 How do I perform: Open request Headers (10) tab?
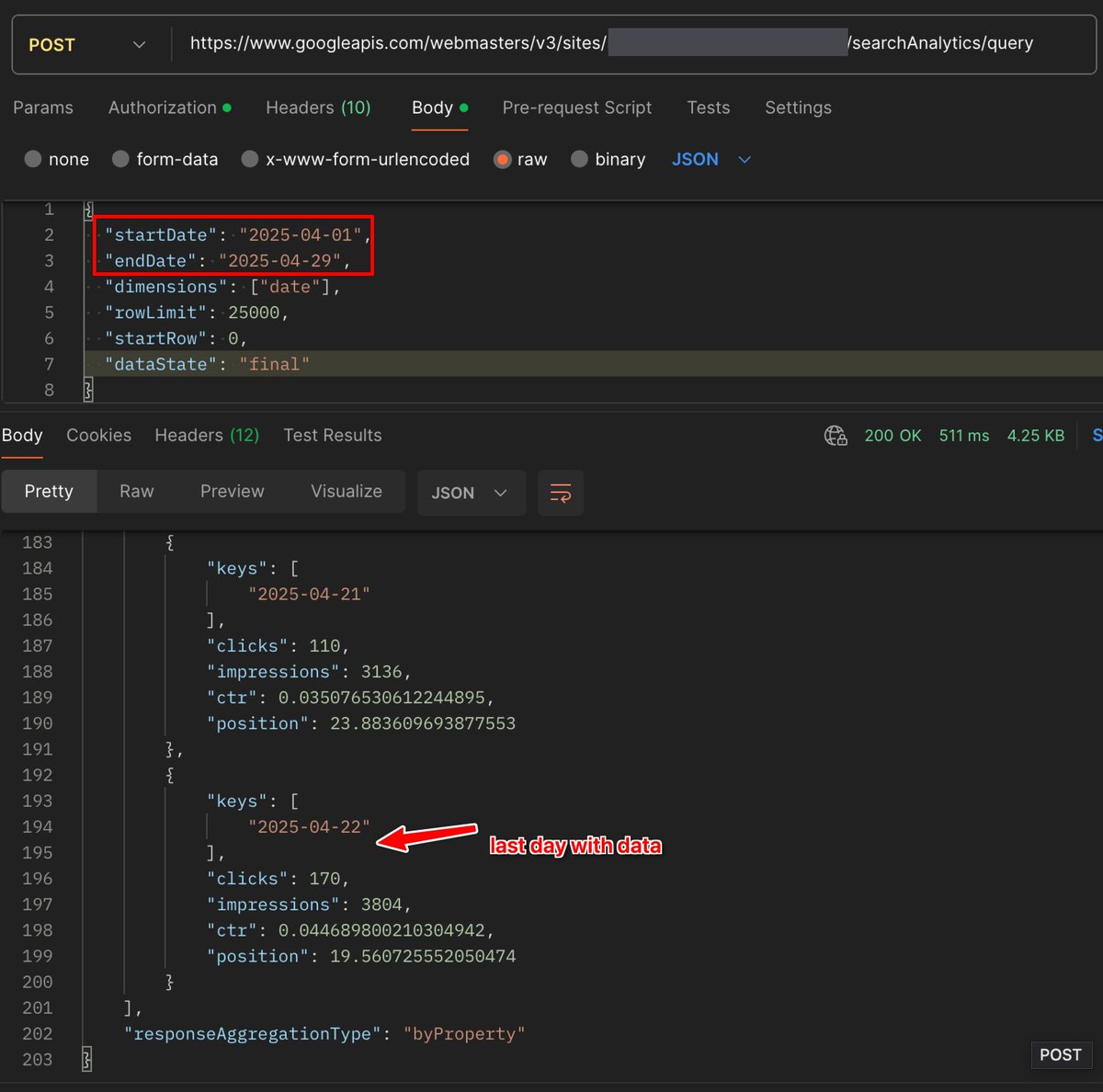(318, 108)
